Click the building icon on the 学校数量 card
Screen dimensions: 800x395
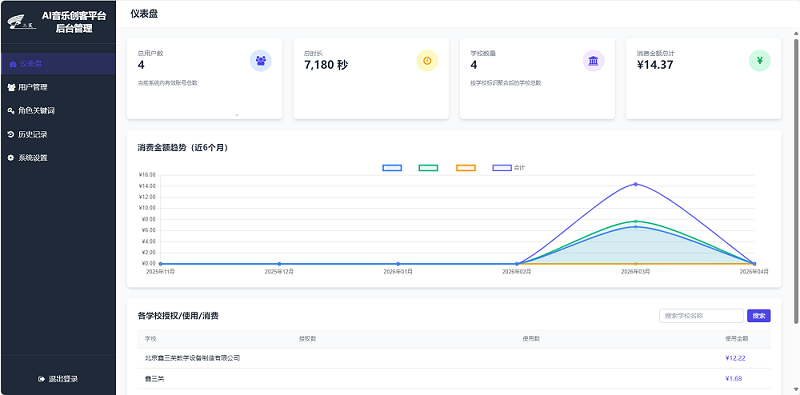(593, 61)
